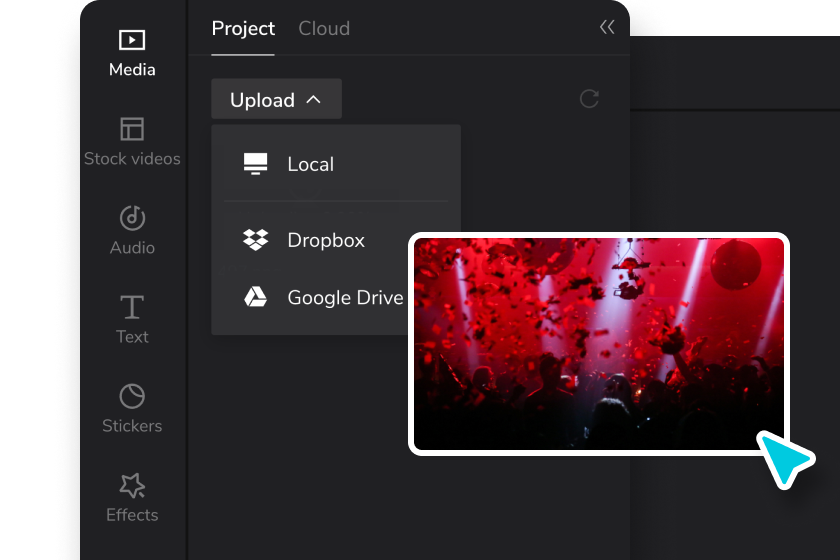The height and width of the screenshot is (560, 840).
Task: Switch to the Cloud tab
Action: pyautogui.click(x=324, y=28)
